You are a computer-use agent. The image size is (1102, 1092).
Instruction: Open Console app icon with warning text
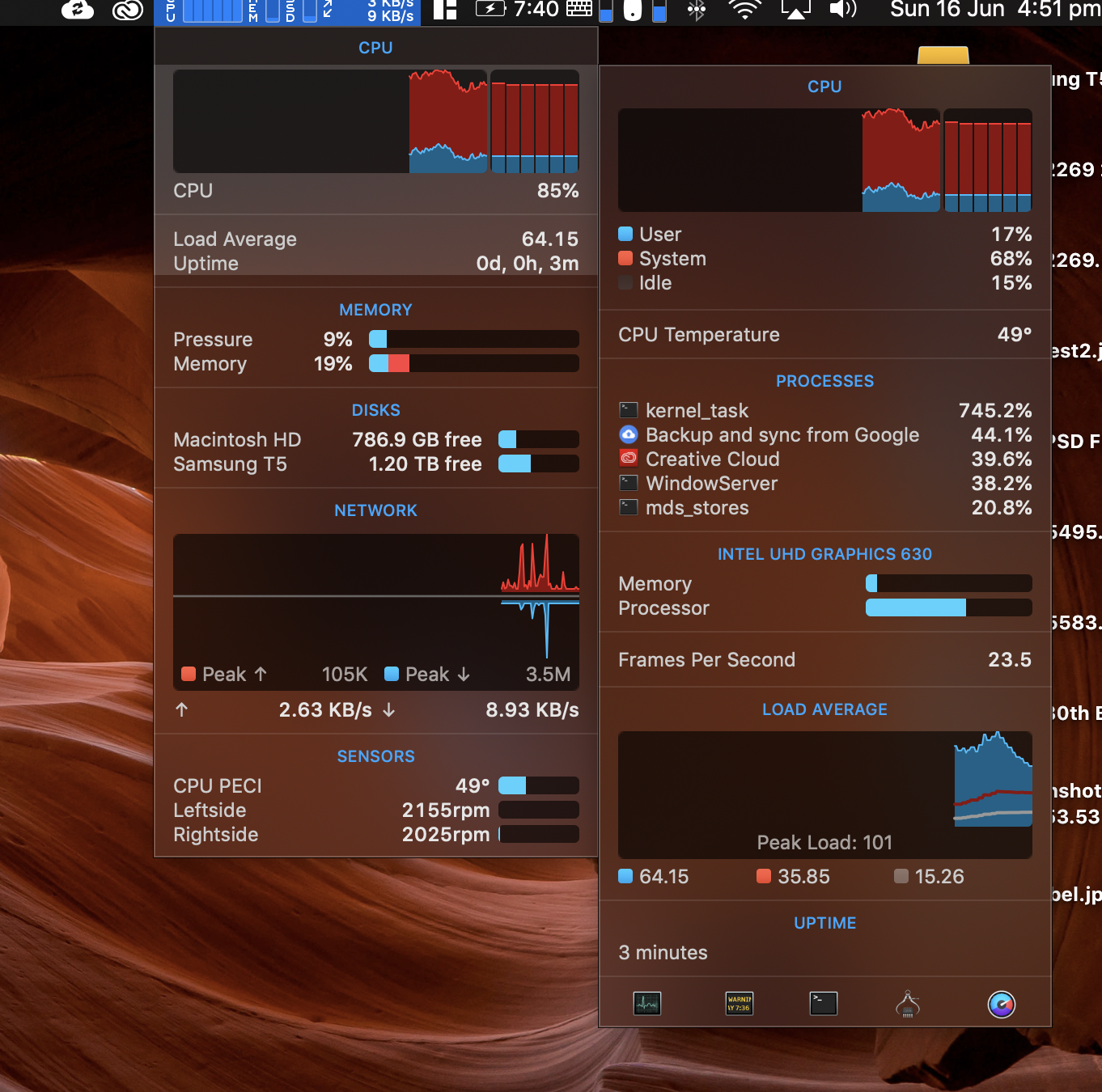[740, 1004]
